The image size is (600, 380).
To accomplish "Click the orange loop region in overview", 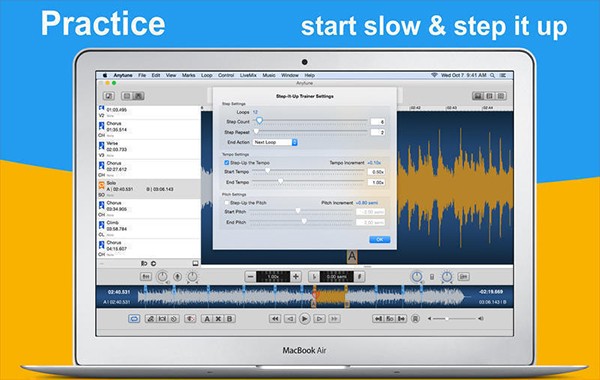I will tap(330, 297).
